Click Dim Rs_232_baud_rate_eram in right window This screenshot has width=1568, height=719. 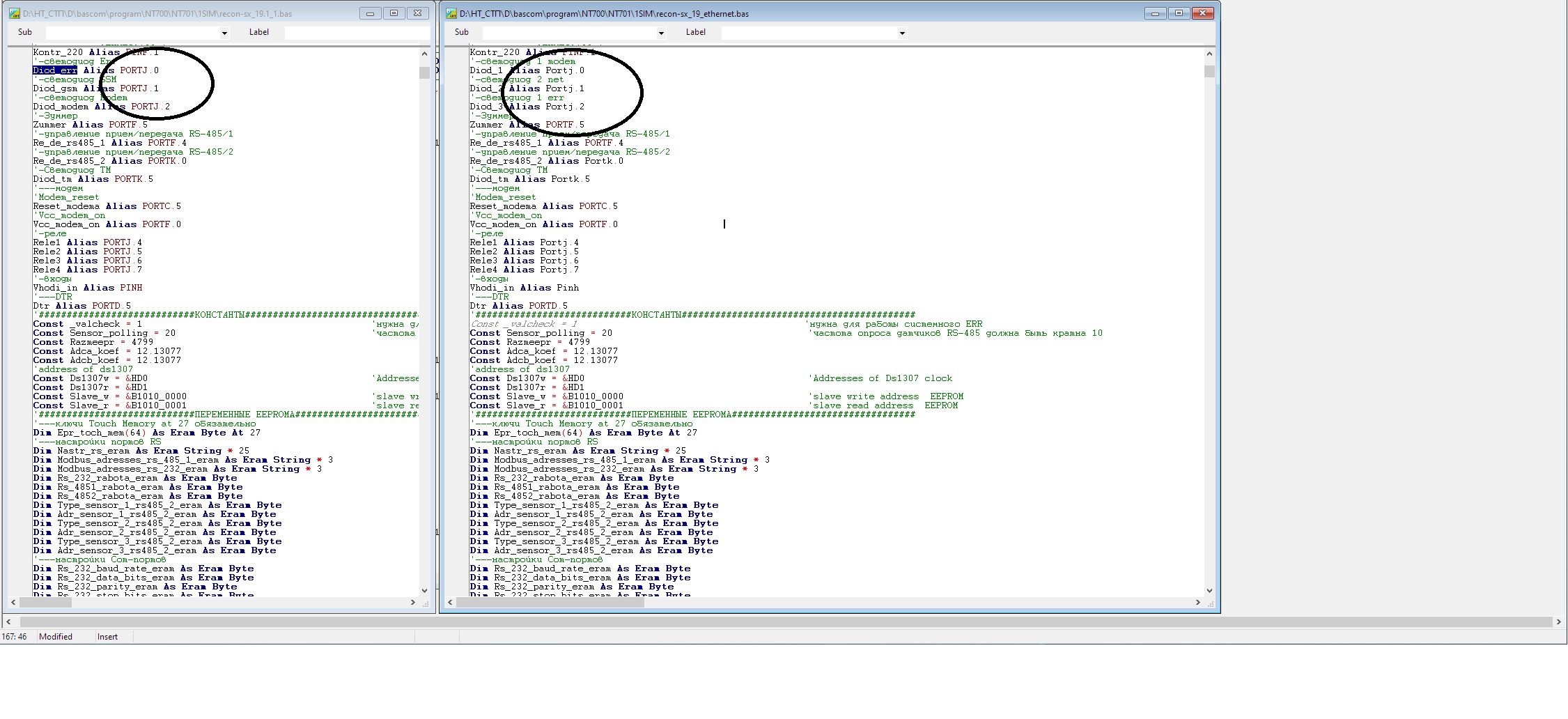coord(580,569)
